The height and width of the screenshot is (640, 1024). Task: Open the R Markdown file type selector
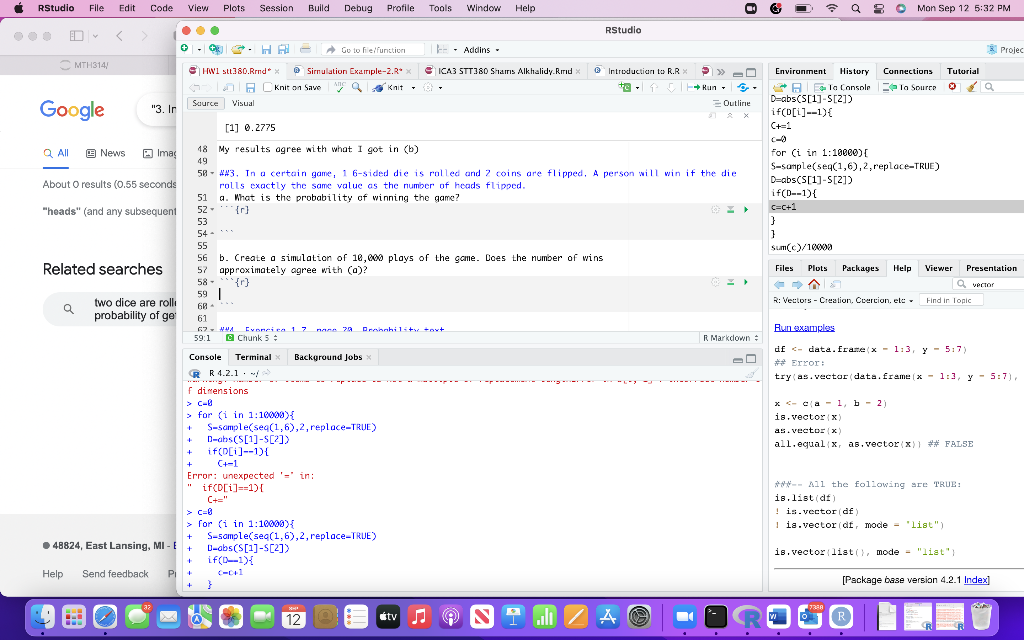tap(730, 338)
